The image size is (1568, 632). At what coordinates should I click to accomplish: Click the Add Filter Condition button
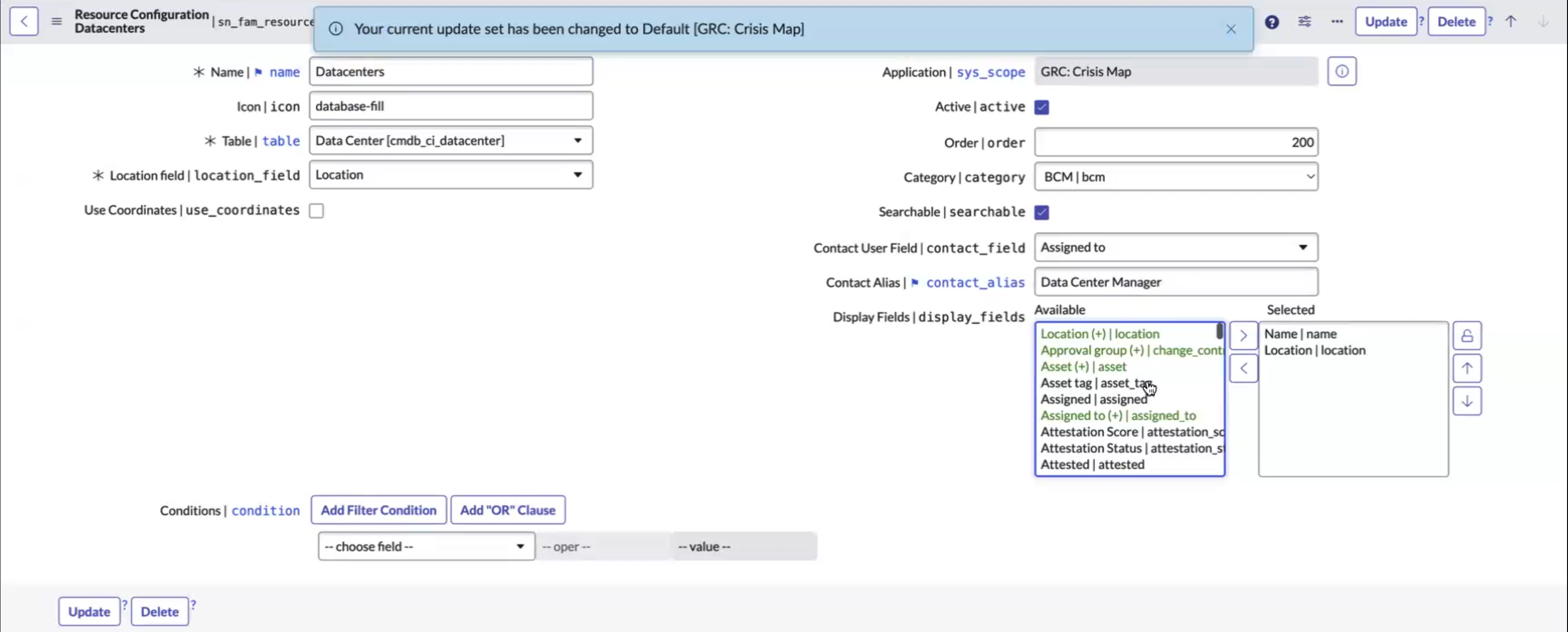(378, 510)
